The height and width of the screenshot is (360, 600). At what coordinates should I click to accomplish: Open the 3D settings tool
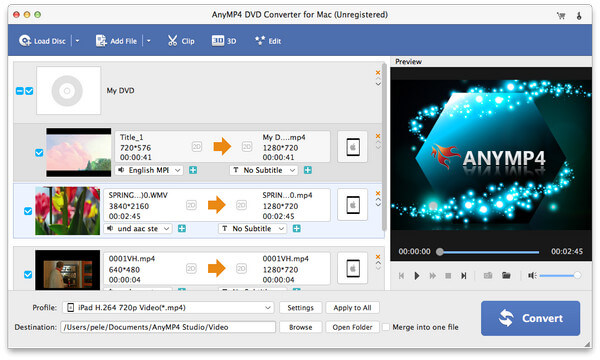pyautogui.click(x=224, y=41)
